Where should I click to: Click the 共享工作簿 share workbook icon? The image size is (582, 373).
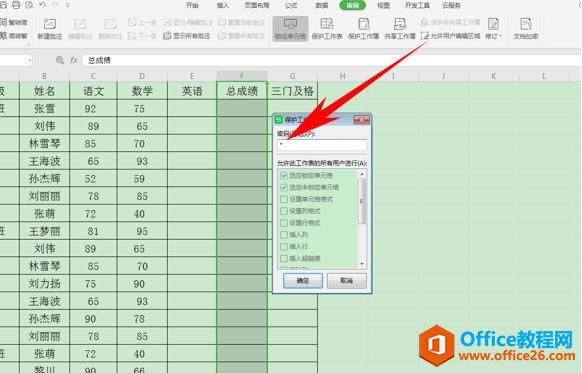pyautogui.click(x=400, y=28)
